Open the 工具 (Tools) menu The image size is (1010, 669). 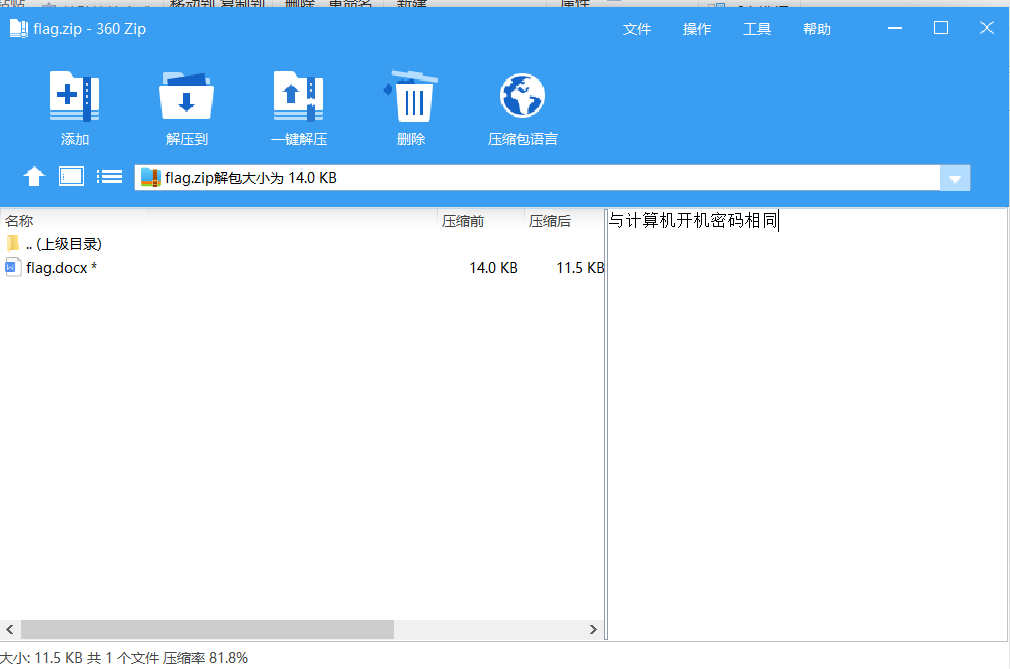tap(757, 29)
